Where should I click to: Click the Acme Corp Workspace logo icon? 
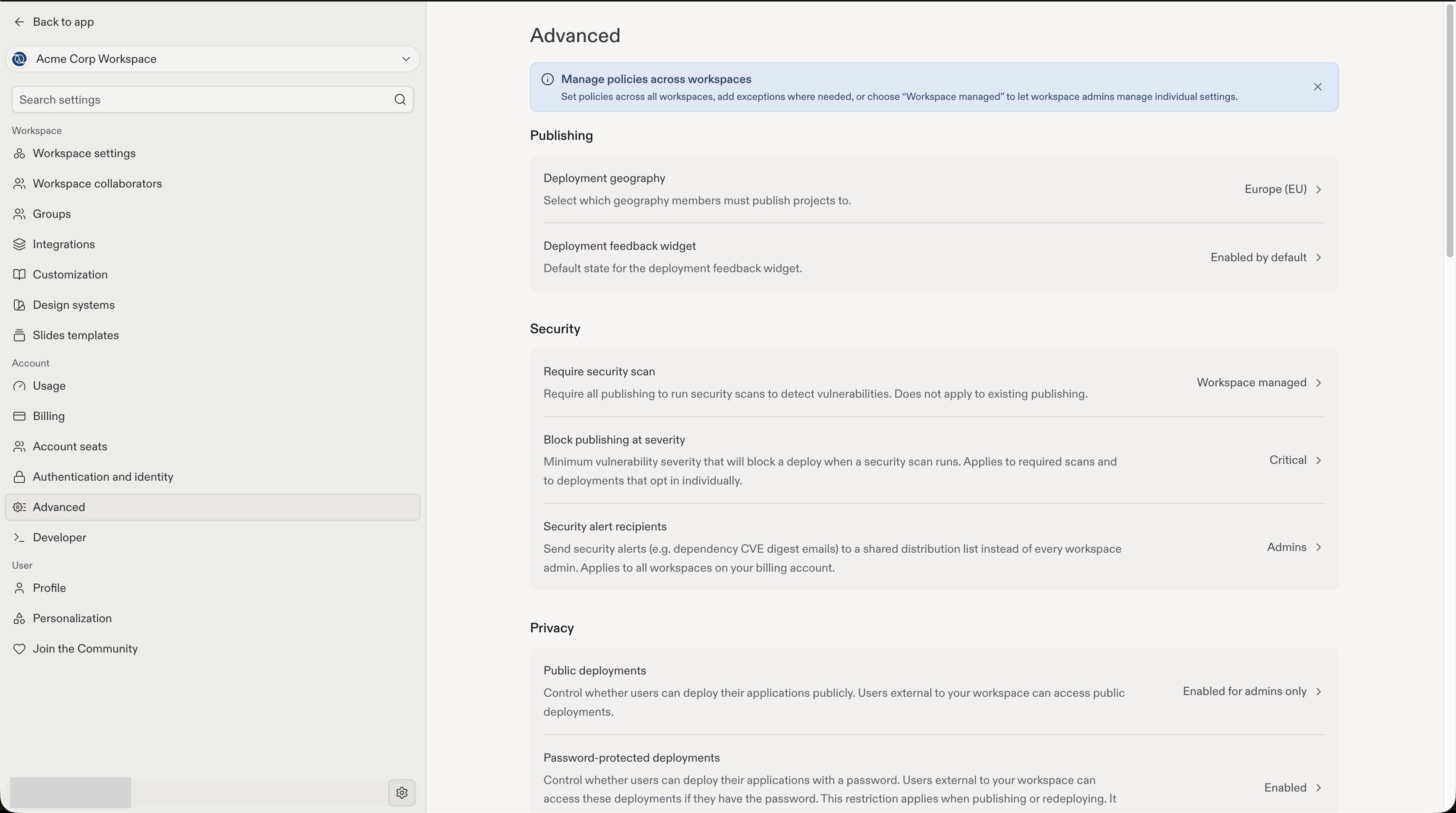(20, 59)
